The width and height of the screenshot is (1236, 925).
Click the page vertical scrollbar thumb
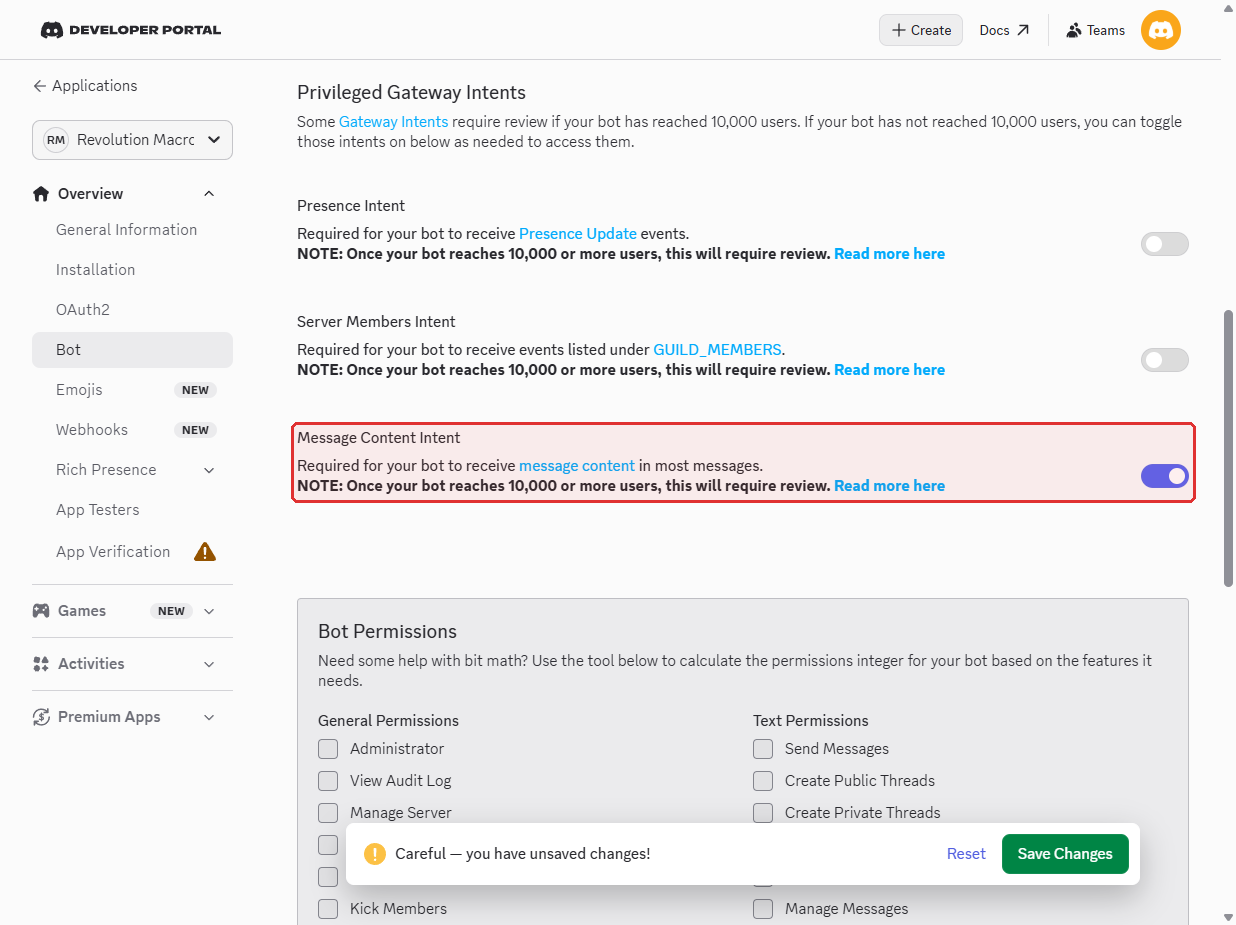(x=1229, y=448)
